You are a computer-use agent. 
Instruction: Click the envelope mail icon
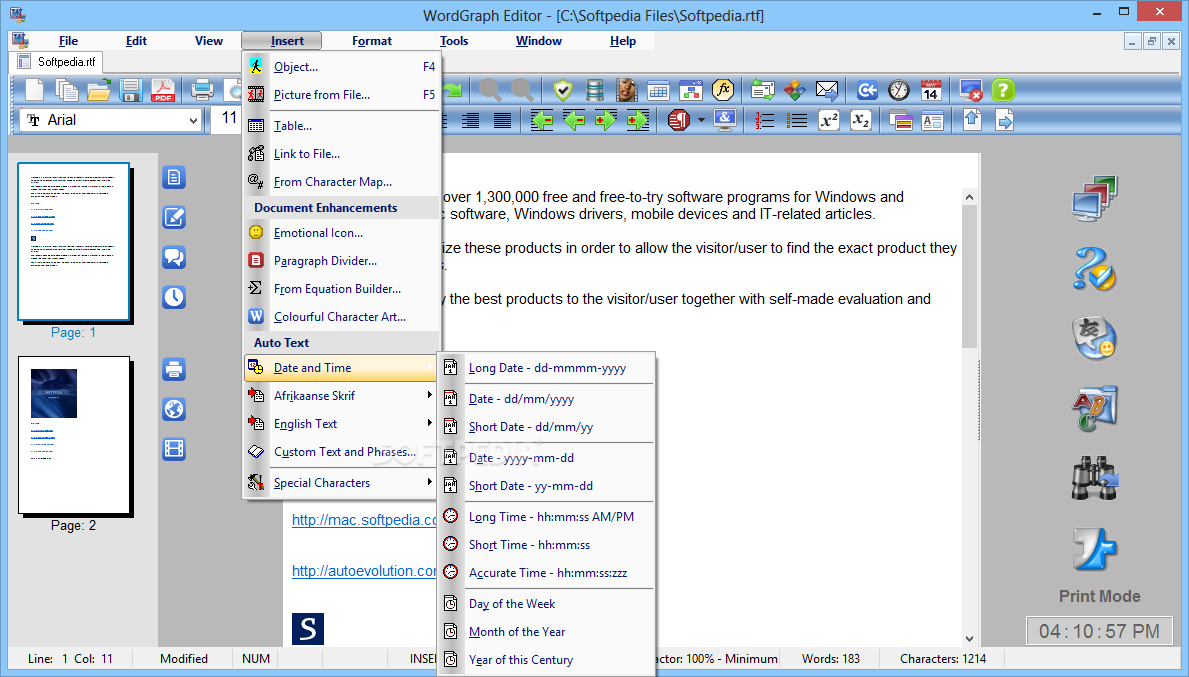click(827, 90)
